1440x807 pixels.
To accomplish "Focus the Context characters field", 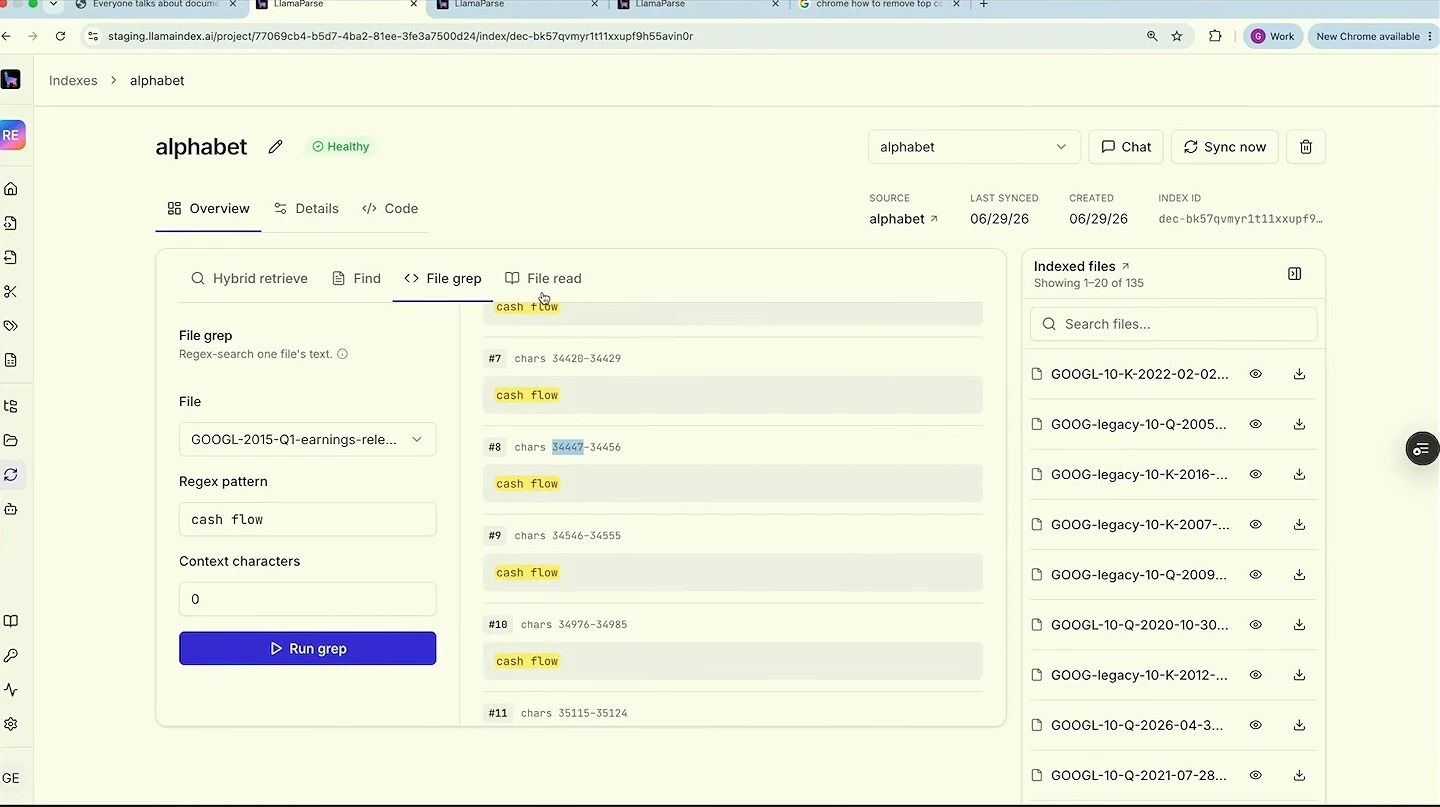I will pos(307,599).
